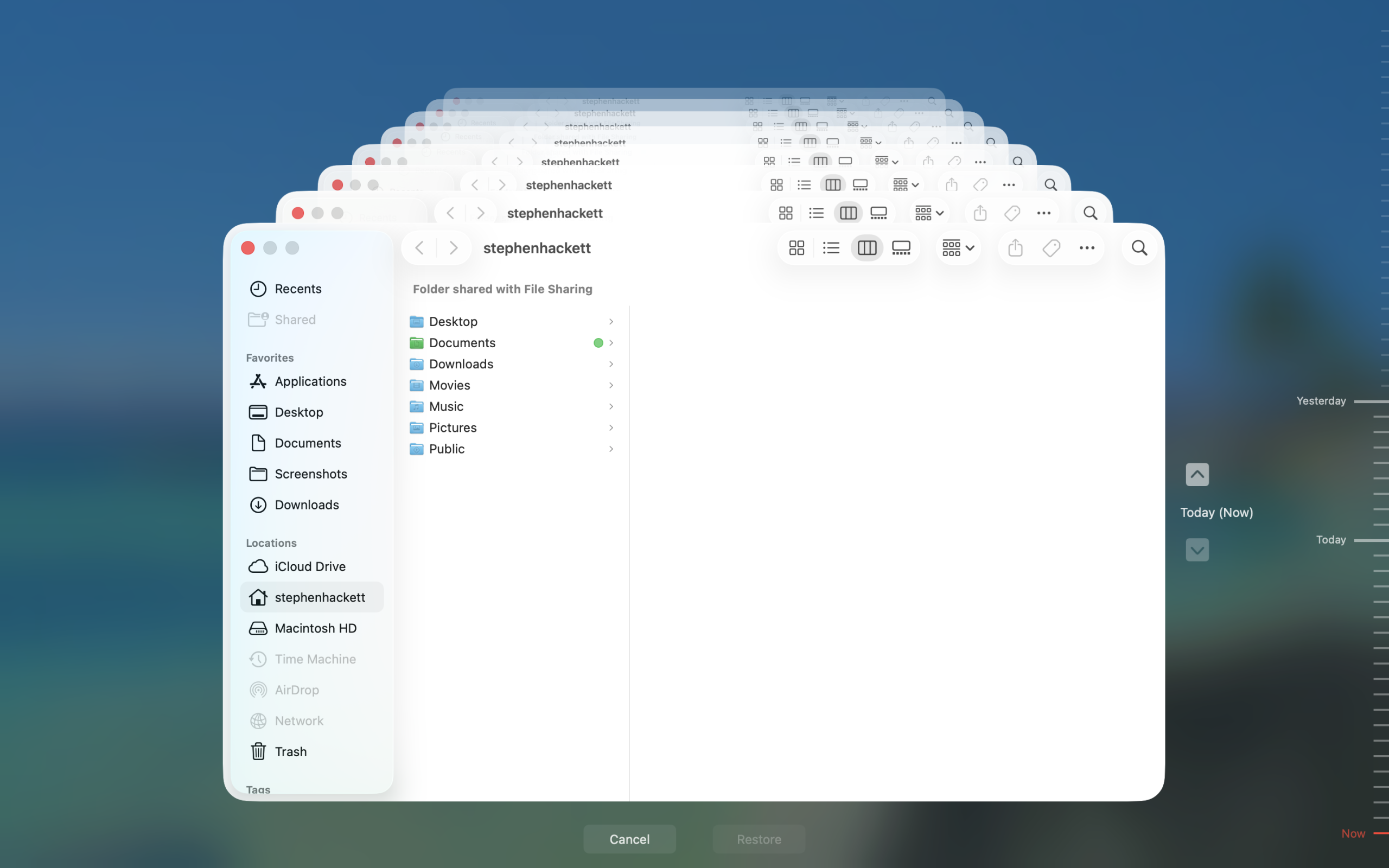Open the search magnifier icon
The image size is (1389, 868).
pyautogui.click(x=1139, y=248)
